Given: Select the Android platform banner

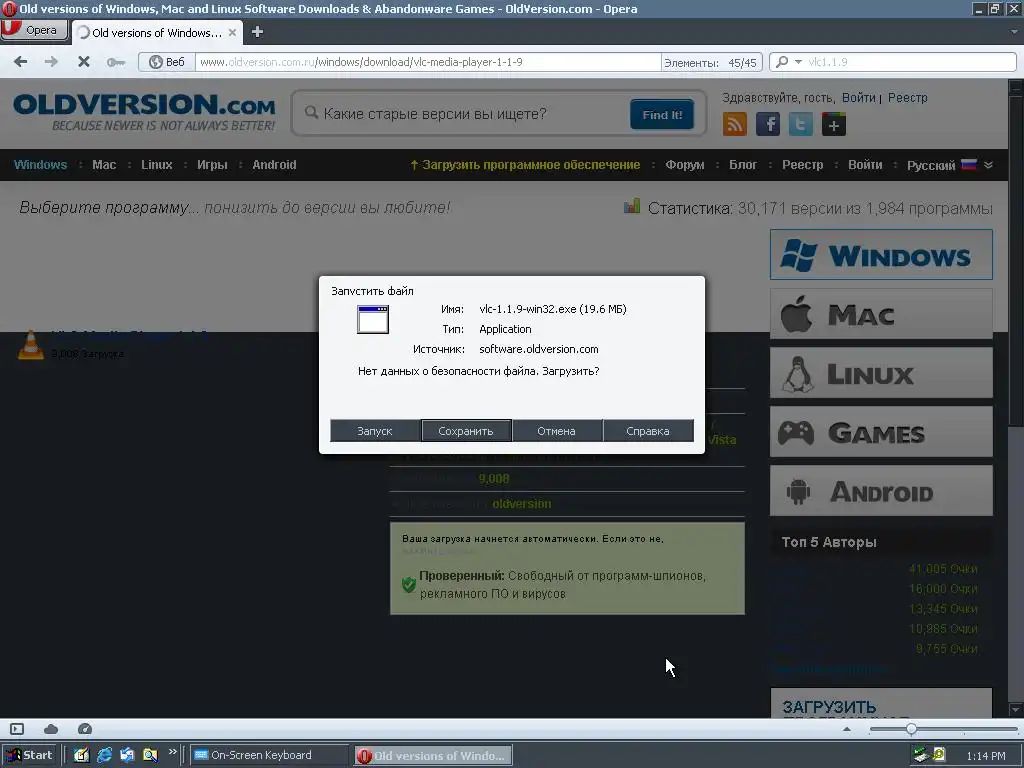Looking at the screenshot, I should tap(881, 490).
